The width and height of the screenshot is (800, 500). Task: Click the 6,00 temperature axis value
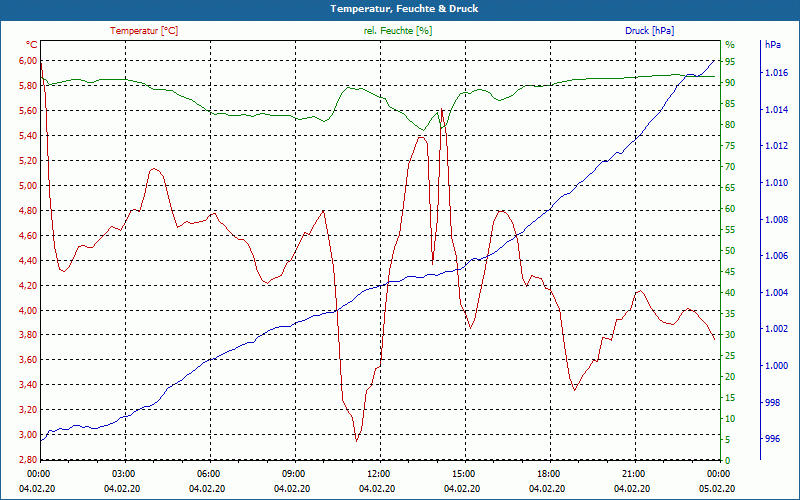point(28,61)
